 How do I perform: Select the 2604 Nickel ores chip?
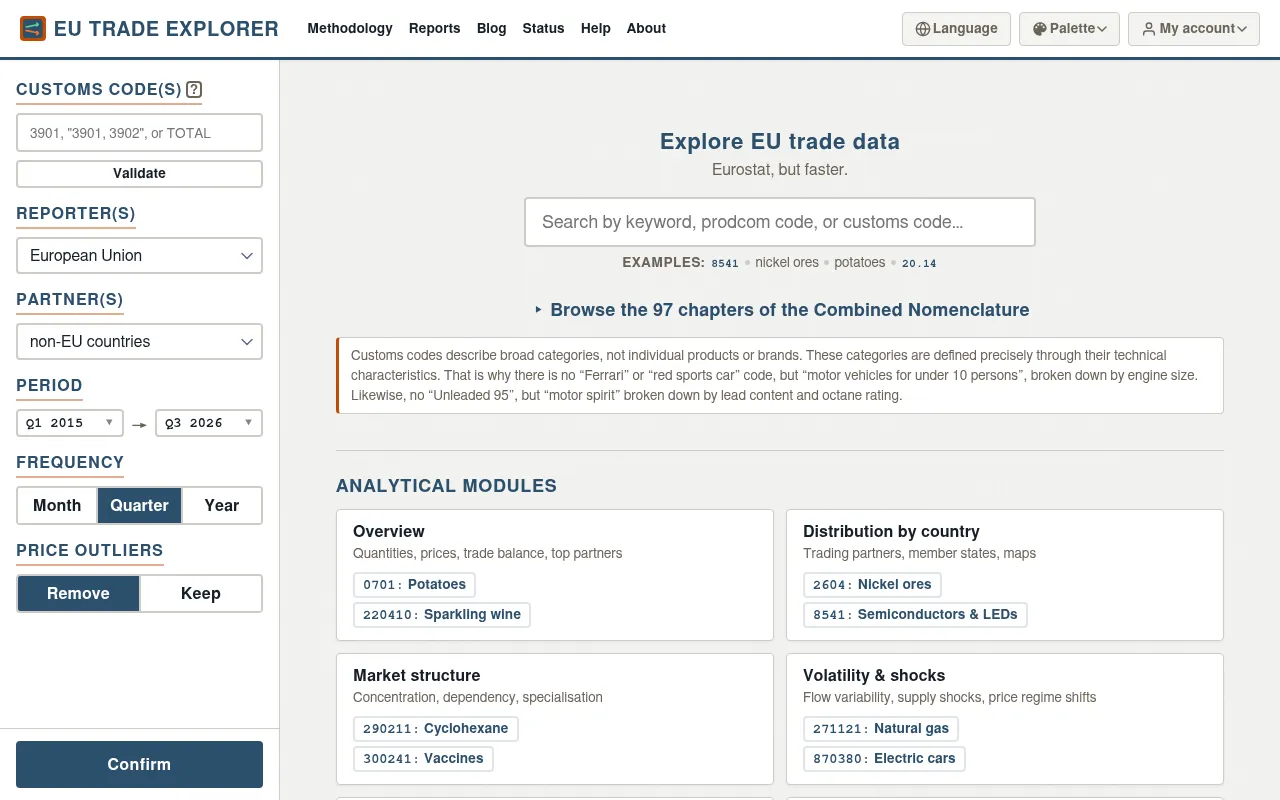872,585
